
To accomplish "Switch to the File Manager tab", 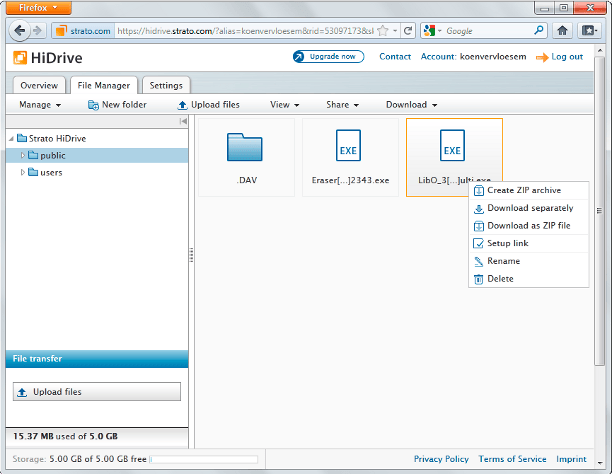I will coord(104,85).
